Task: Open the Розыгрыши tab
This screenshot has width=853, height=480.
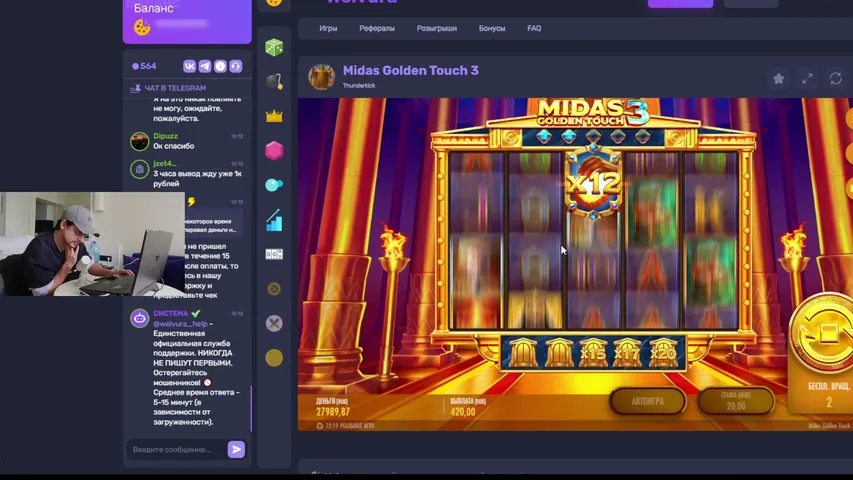Action: tap(437, 28)
